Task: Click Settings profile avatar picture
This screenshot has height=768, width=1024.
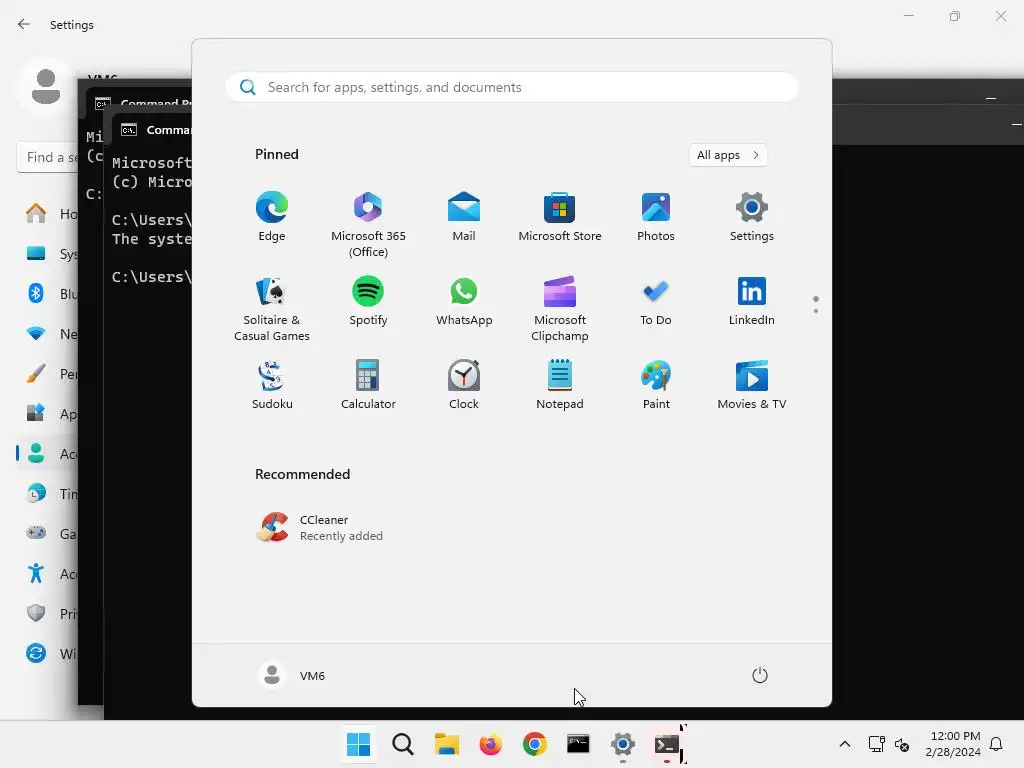Action: coord(46,87)
